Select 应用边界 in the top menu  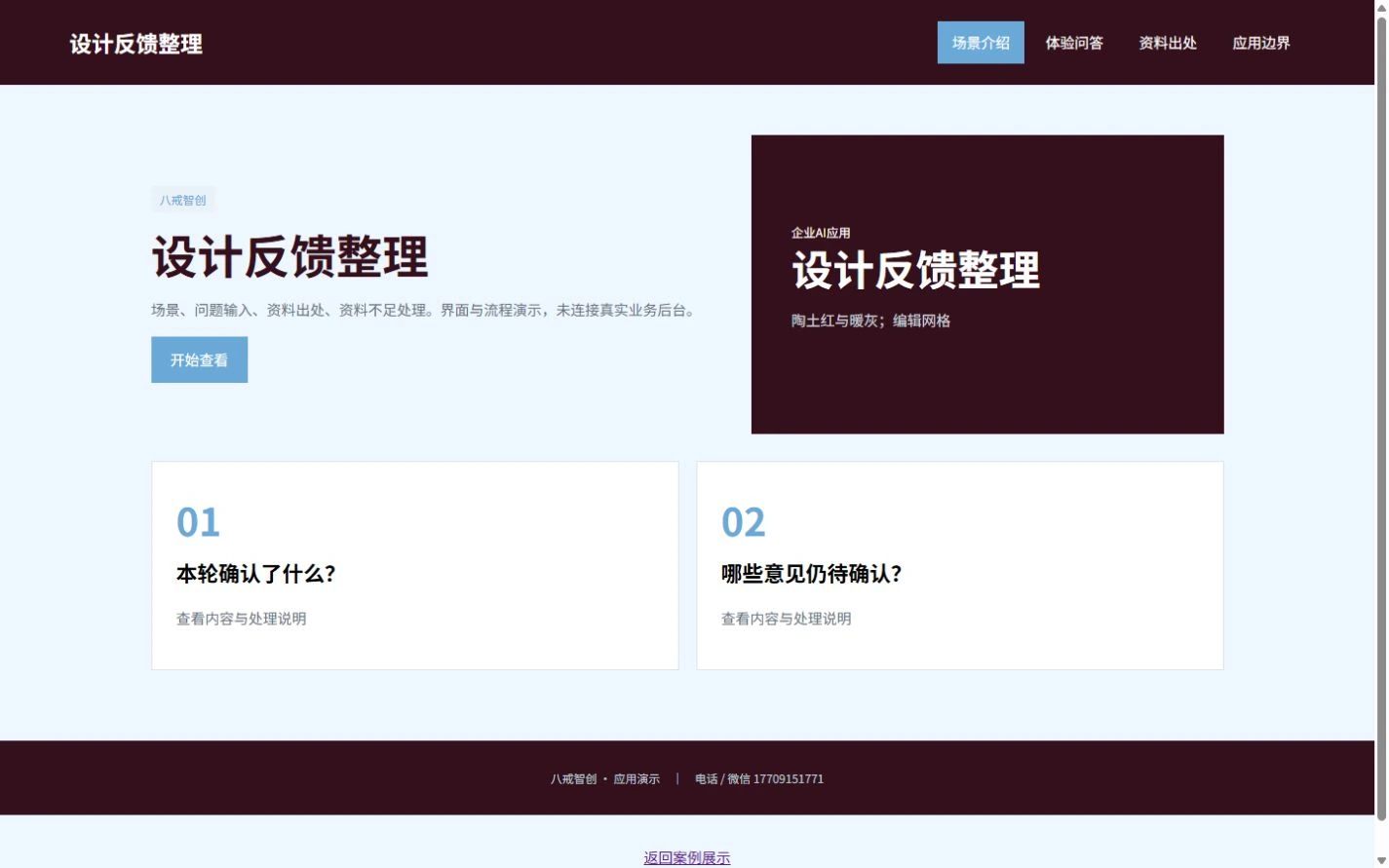pyautogui.click(x=1261, y=43)
